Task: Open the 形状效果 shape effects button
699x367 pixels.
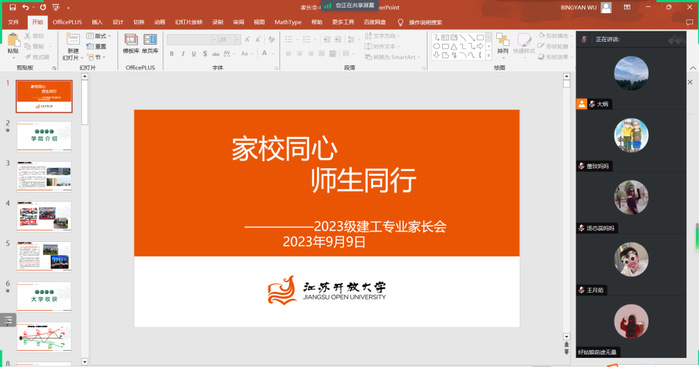Action: click(x=554, y=57)
